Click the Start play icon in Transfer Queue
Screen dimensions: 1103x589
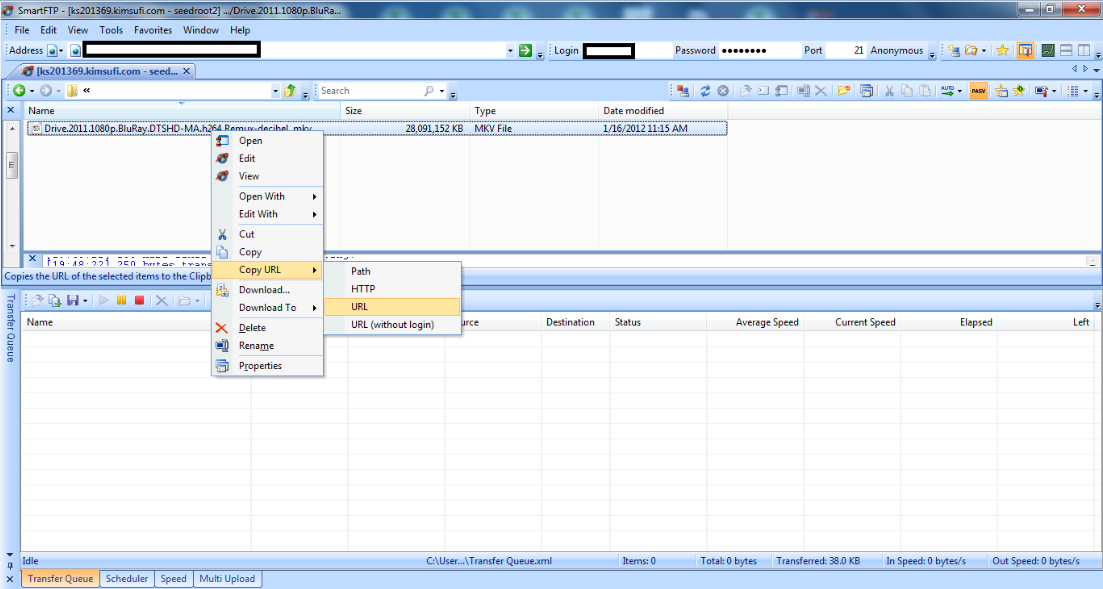[103, 300]
